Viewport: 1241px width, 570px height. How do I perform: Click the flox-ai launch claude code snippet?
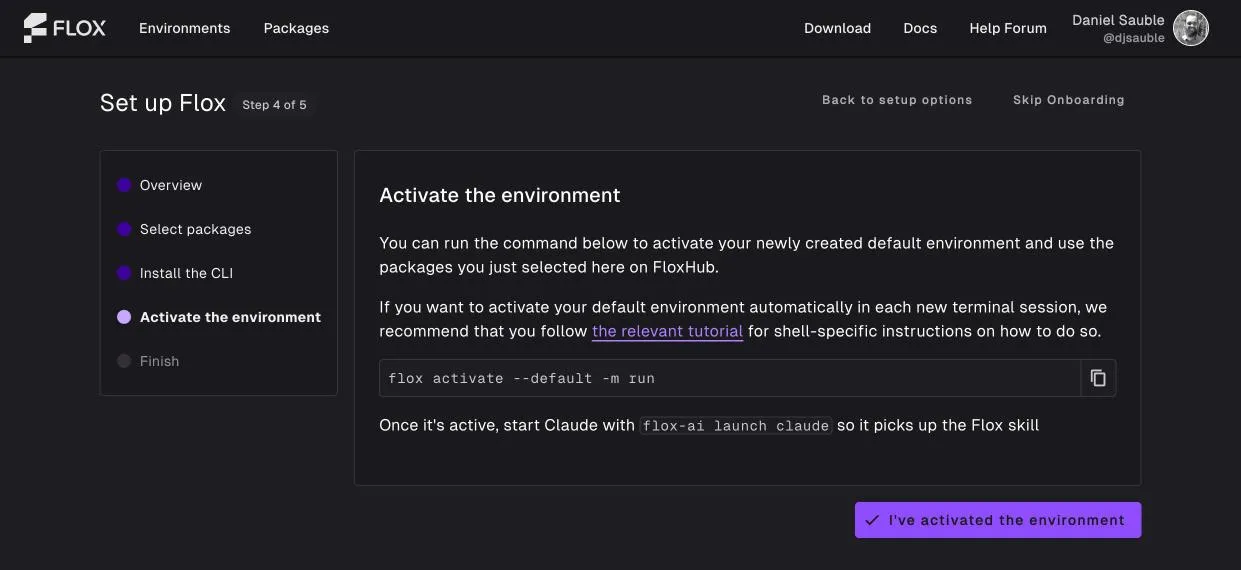coord(736,426)
